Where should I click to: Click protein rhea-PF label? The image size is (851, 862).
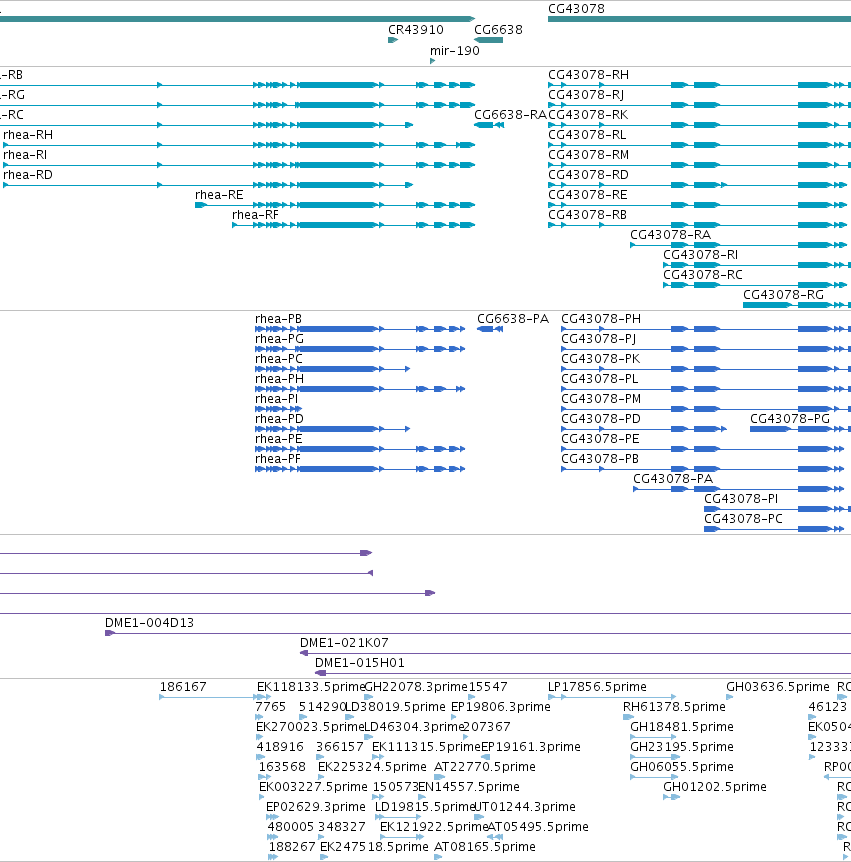tap(278, 459)
